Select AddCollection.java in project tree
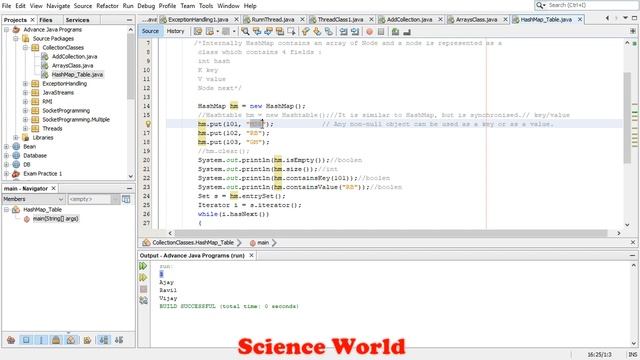640x360 pixels. tap(74, 57)
